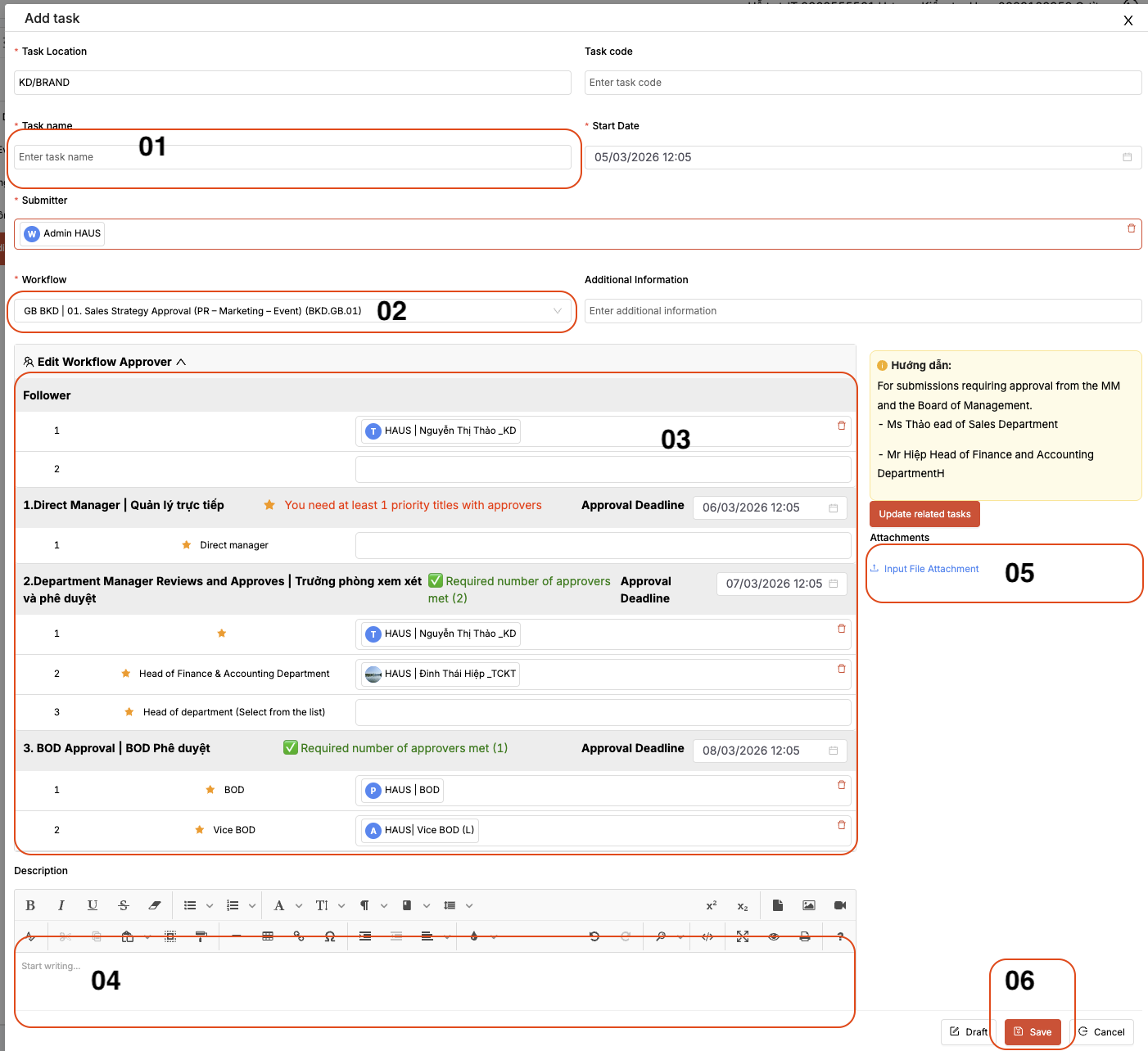The width and height of the screenshot is (1148, 1051).
Task: Insert a table in the description editor
Action: point(268,936)
